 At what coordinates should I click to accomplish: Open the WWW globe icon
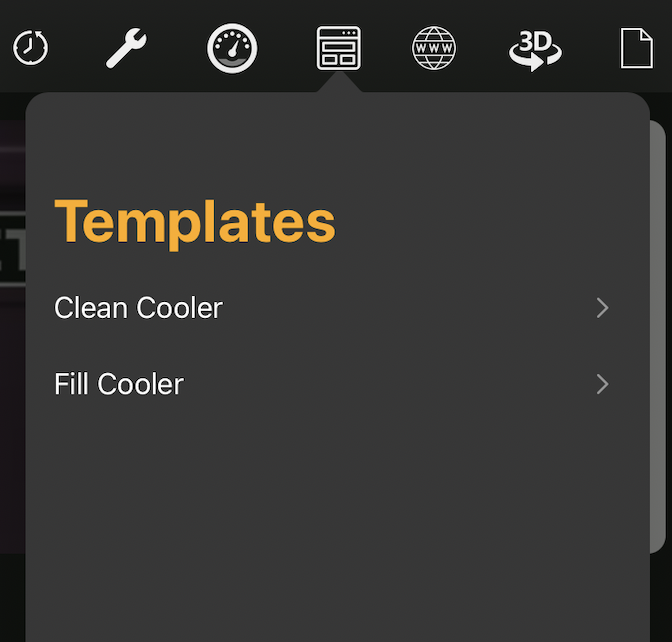pos(434,48)
